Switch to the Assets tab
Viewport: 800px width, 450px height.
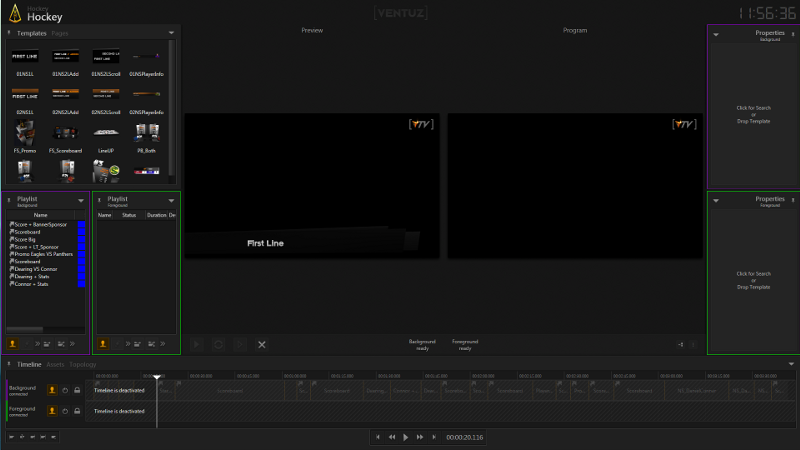click(x=54, y=364)
